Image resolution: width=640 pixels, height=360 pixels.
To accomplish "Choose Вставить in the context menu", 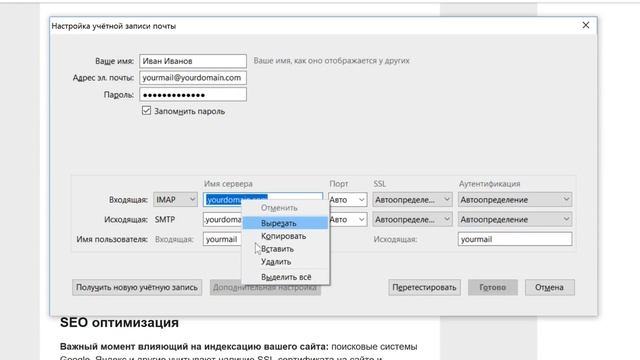I will tap(285, 249).
